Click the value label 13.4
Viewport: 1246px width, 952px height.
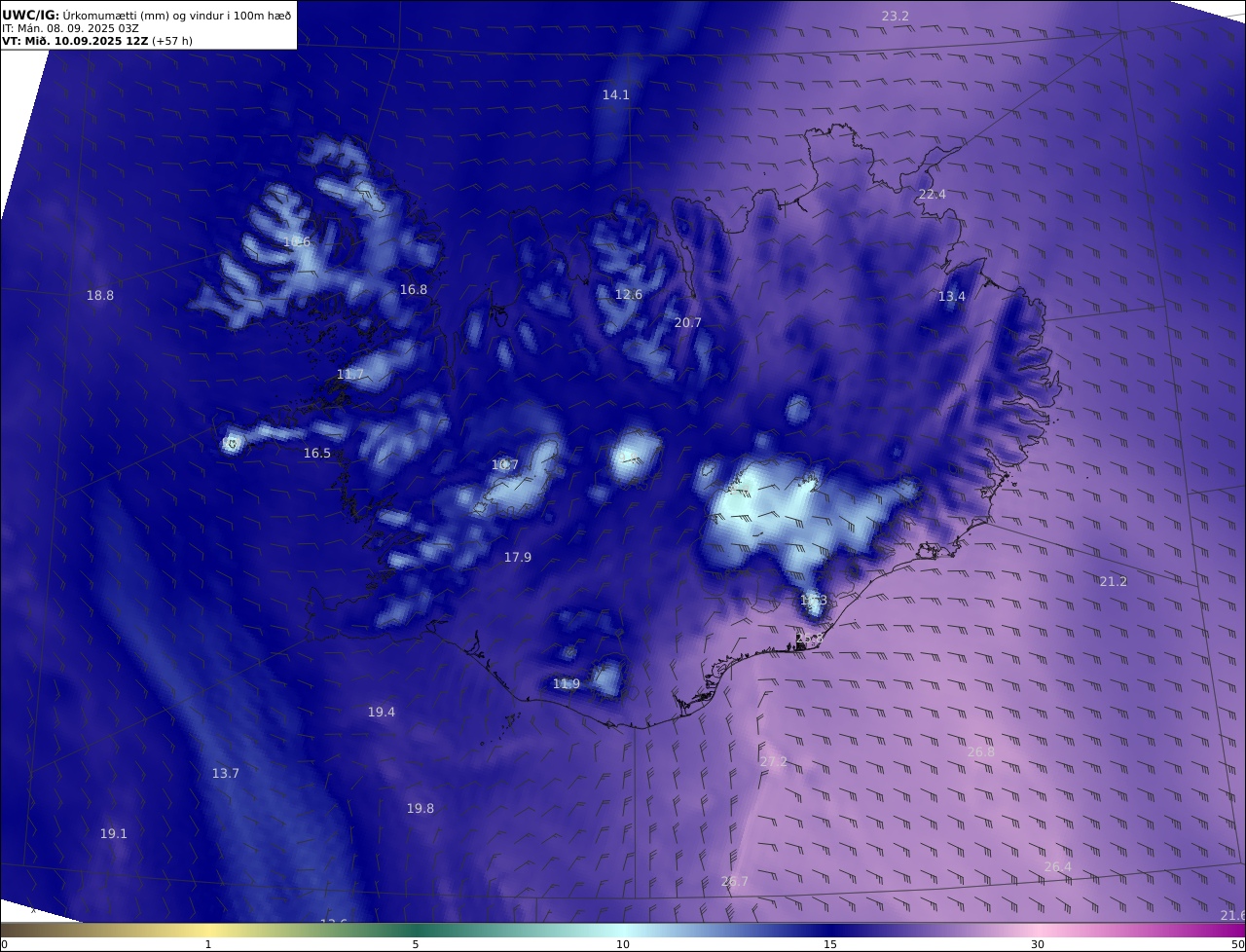951,296
